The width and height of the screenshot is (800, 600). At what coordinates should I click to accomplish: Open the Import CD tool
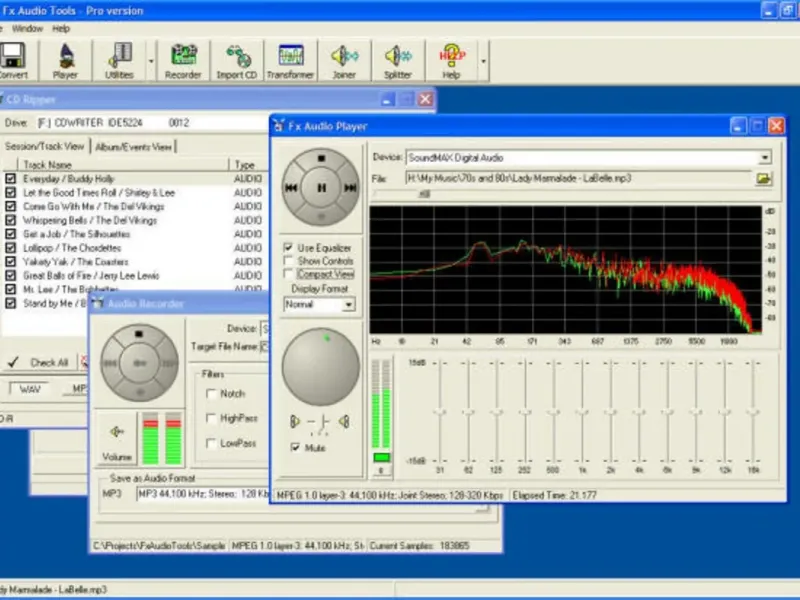coord(237,61)
